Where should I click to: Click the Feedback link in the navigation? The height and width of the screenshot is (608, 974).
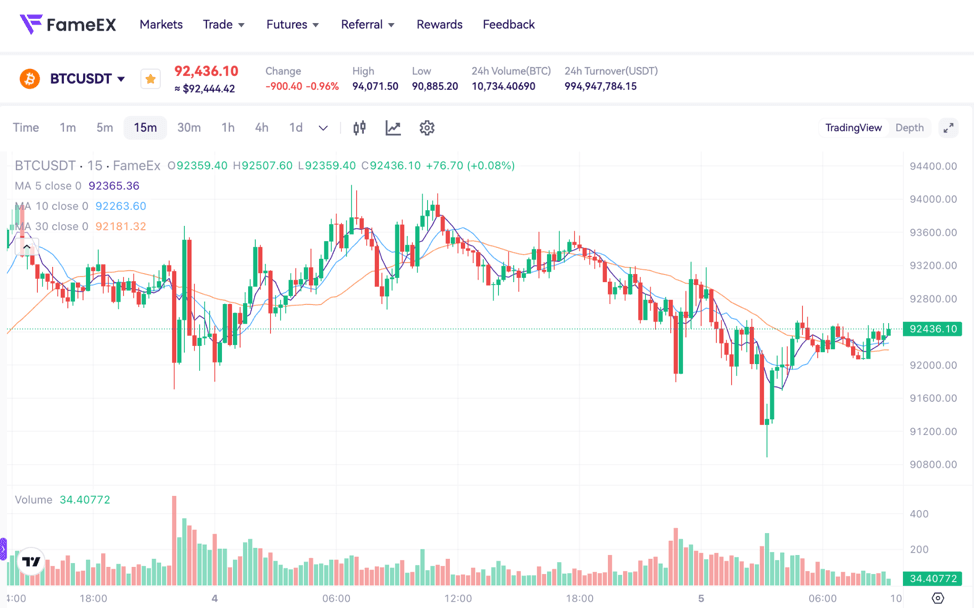coord(508,24)
